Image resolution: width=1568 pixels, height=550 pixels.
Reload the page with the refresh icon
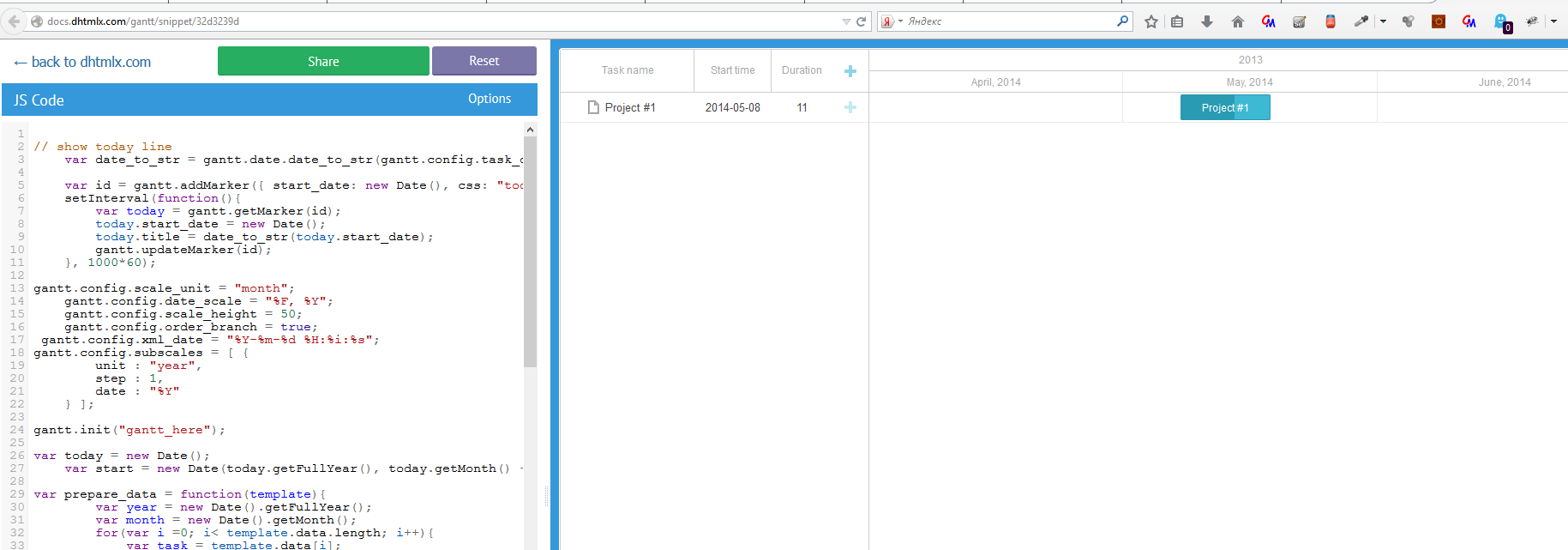tap(861, 21)
